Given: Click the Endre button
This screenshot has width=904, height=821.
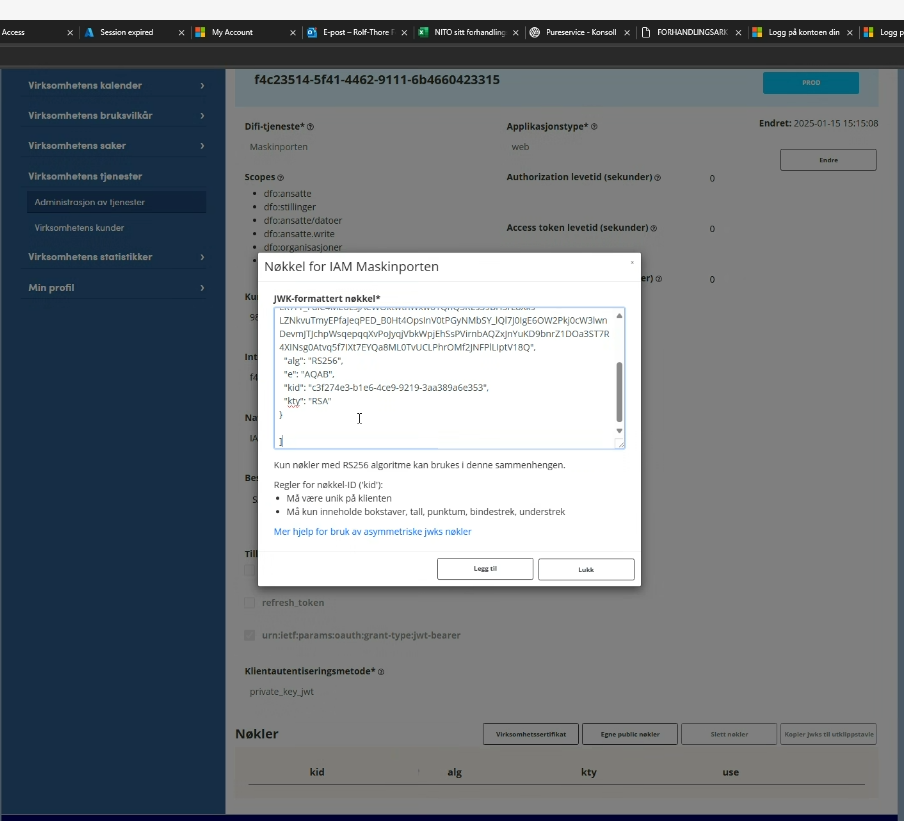Looking at the screenshot, I should point(828,160).
